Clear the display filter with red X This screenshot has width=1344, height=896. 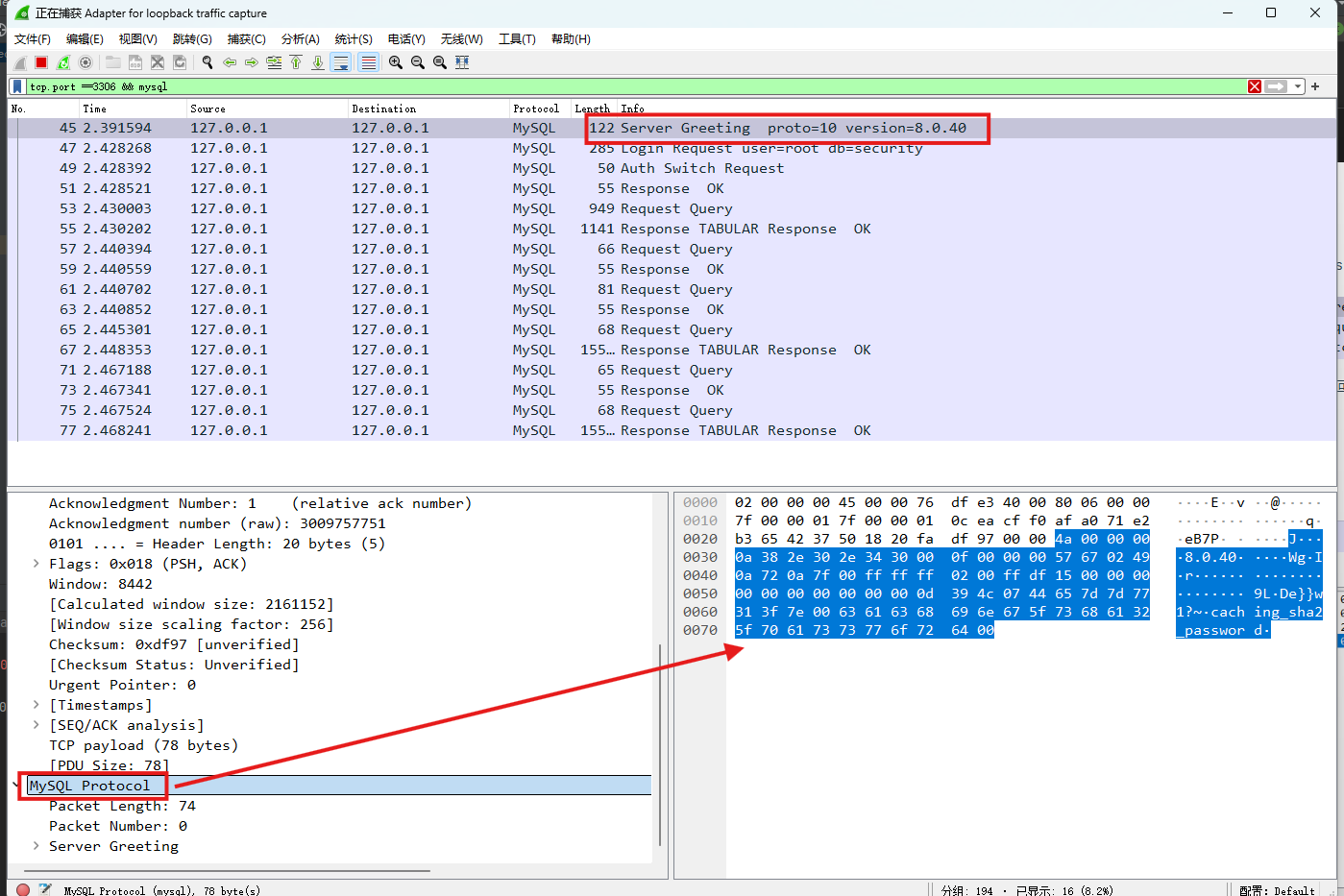pyautogui.click(x=1255, y=86)
